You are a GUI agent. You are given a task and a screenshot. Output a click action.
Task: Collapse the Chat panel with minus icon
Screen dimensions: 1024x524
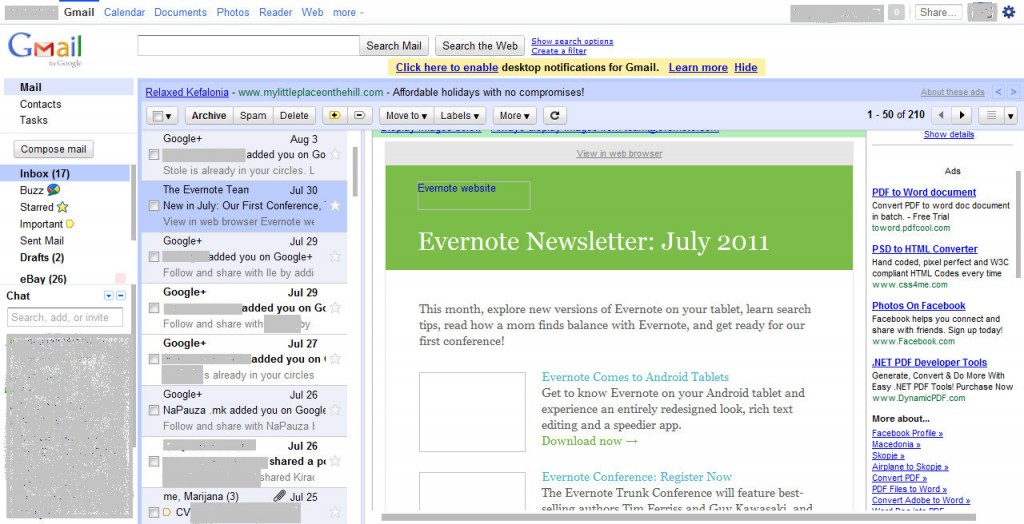(x=121, y=296)
